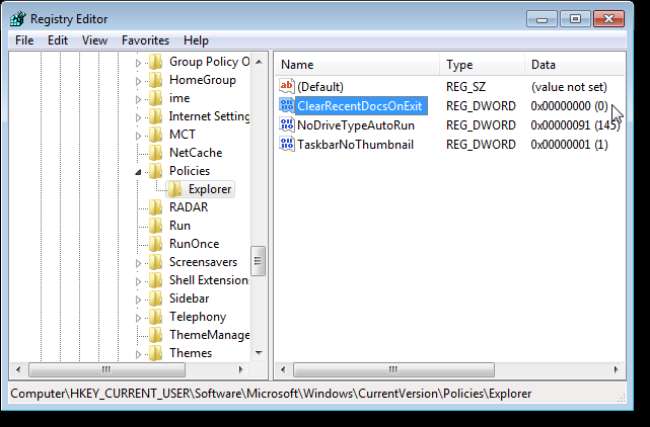Click the Run folder icon
The image size is (650, 427).
(155, 226)
